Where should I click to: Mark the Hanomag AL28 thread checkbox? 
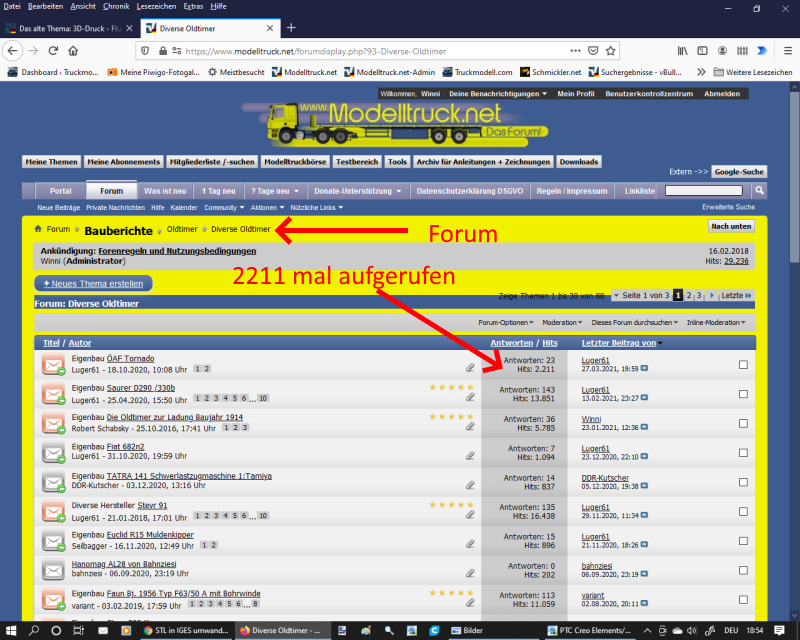coord(743,570)
